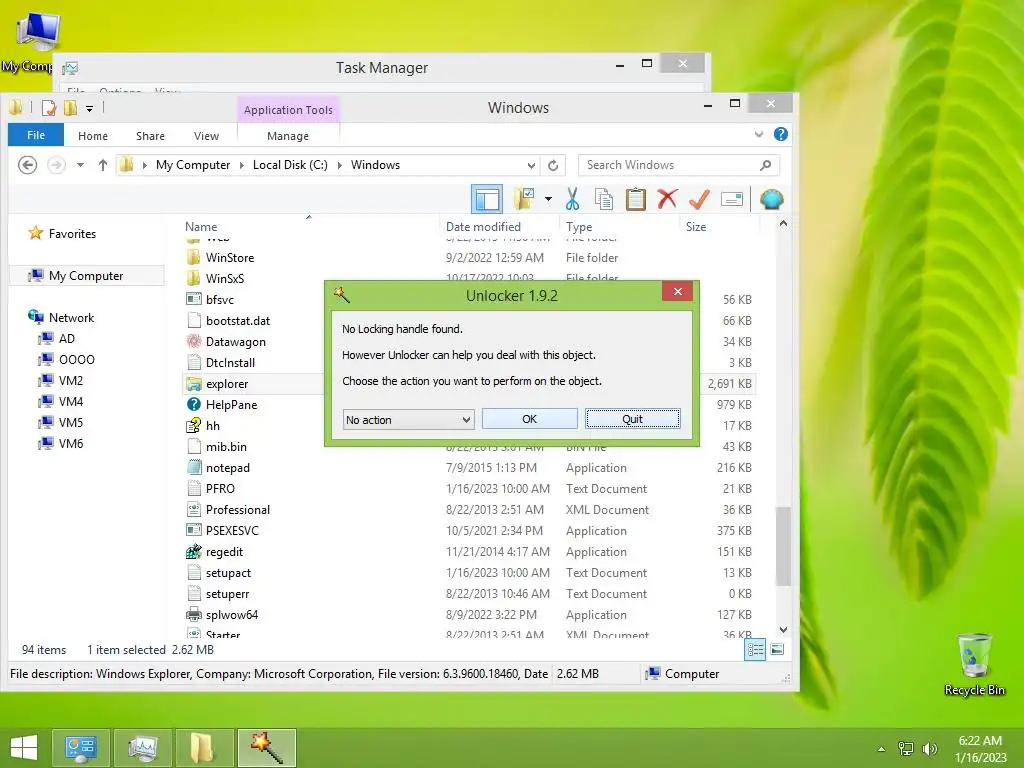Open the Start button
The height and width of the screenshot is (768, 1024).
pos(24,748)
